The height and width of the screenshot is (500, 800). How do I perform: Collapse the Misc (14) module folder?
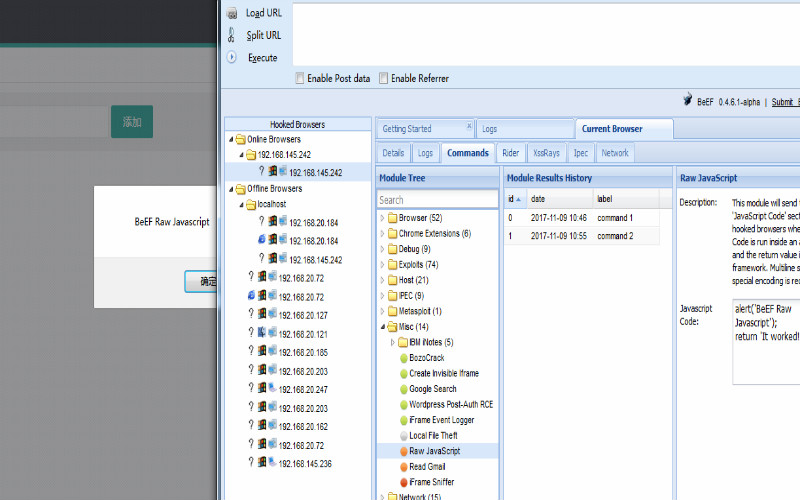(382, 327)
